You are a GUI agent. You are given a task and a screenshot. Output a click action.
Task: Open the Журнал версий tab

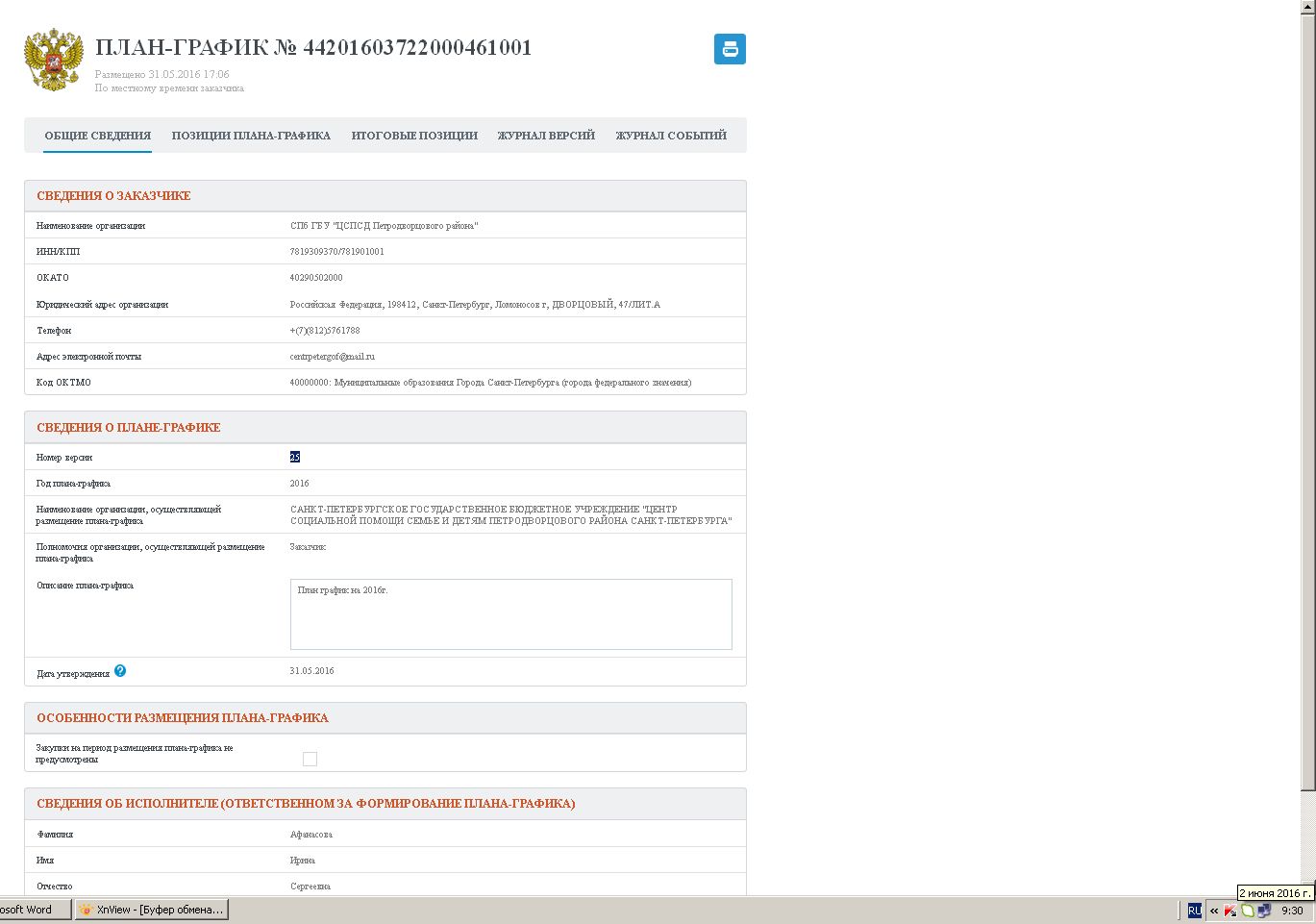click(x=546, y=136)
